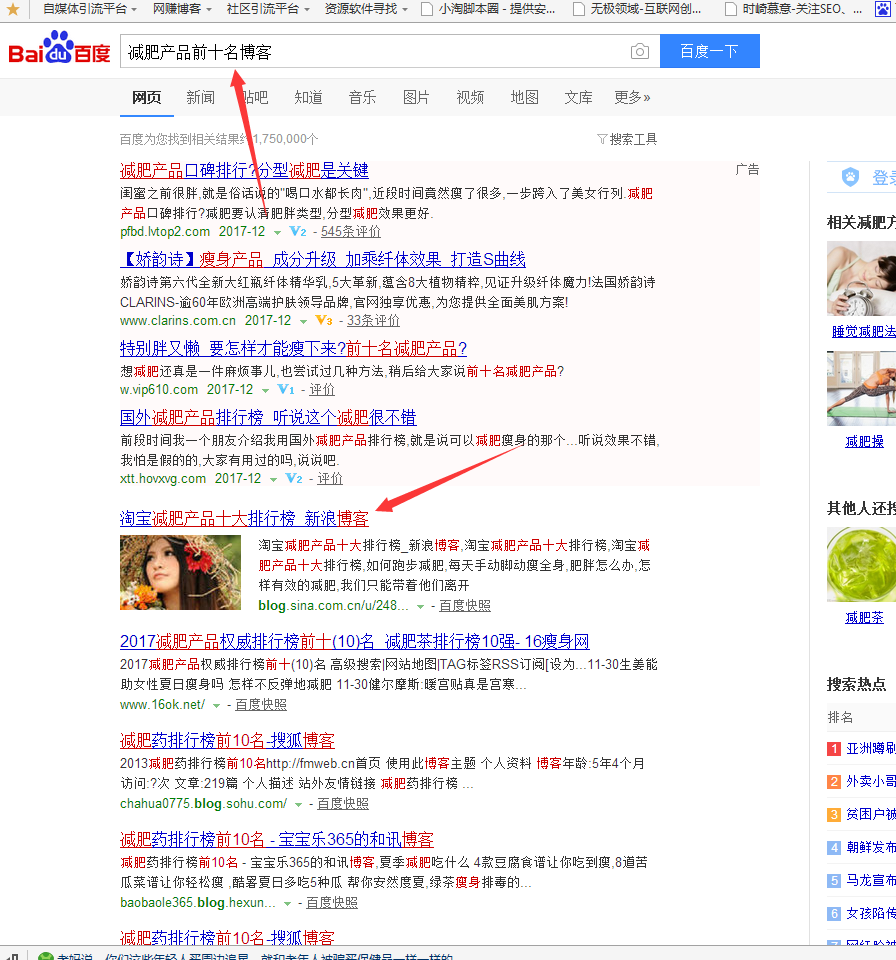The width and height of the screenshot is (896, 960).
Task: Click the yoga exercise thumbnail above 减肥操
Action: coord(861,389)
